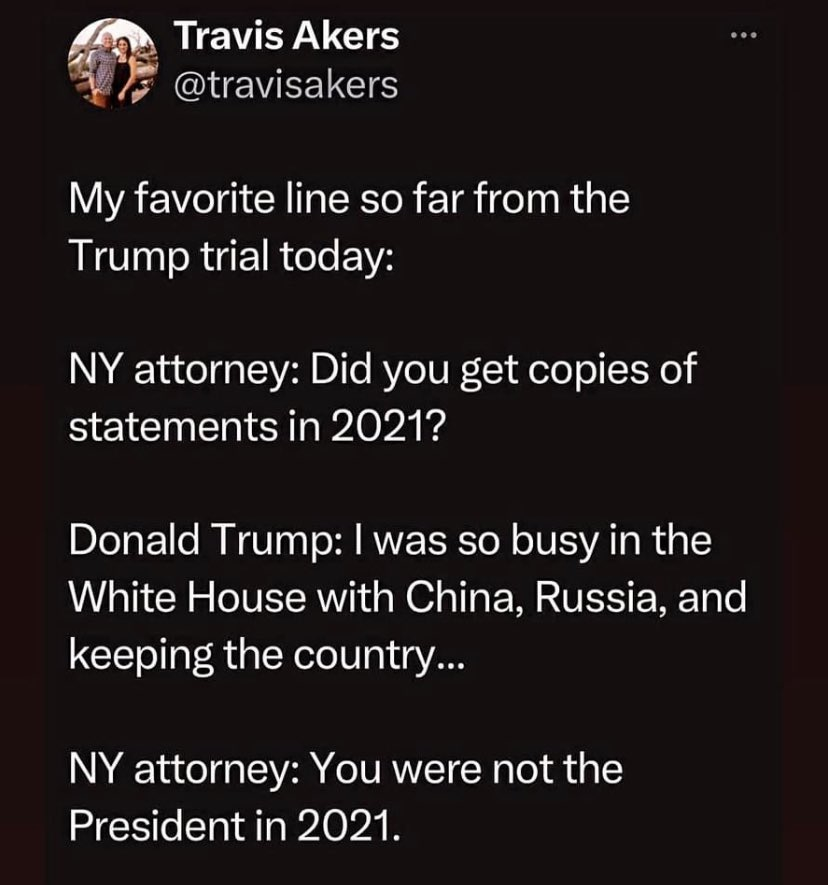The image size is (828, 885).
Task: Click the final "President in 2021." line
Action: 235,826
